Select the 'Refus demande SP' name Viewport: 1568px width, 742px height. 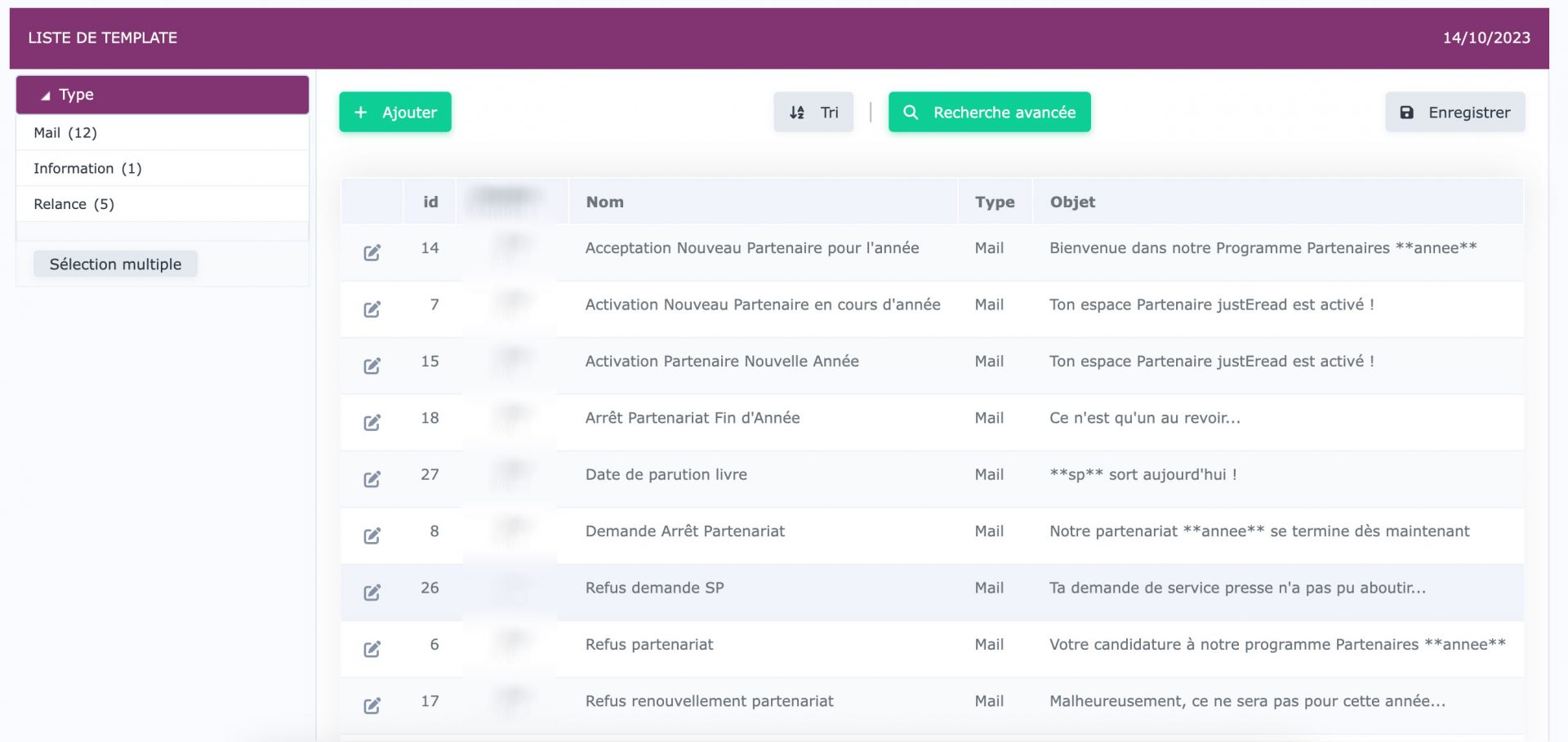pyautogui.click(x=655, y=588)
